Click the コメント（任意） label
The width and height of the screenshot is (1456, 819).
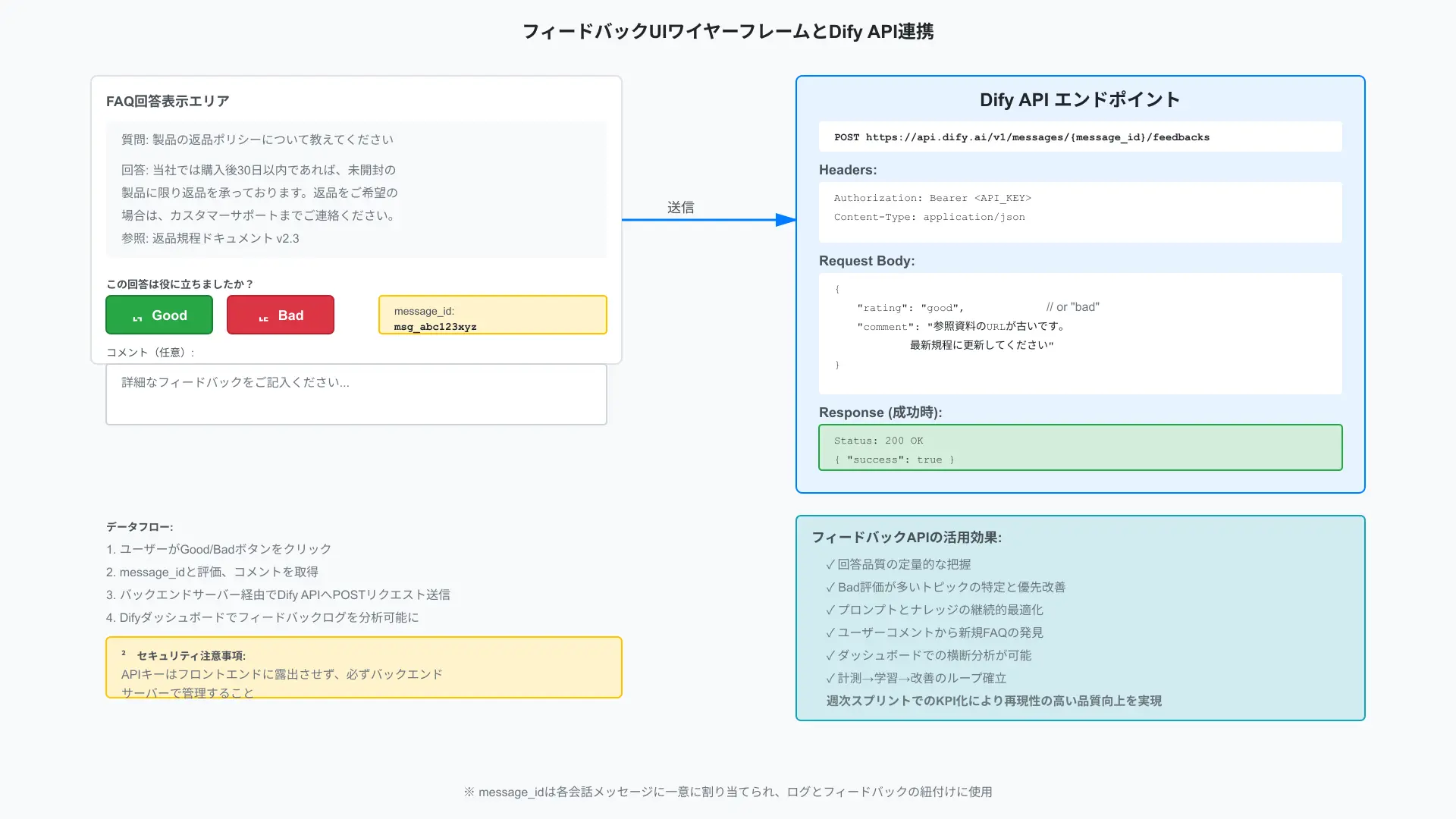click(x=150, y=353)
